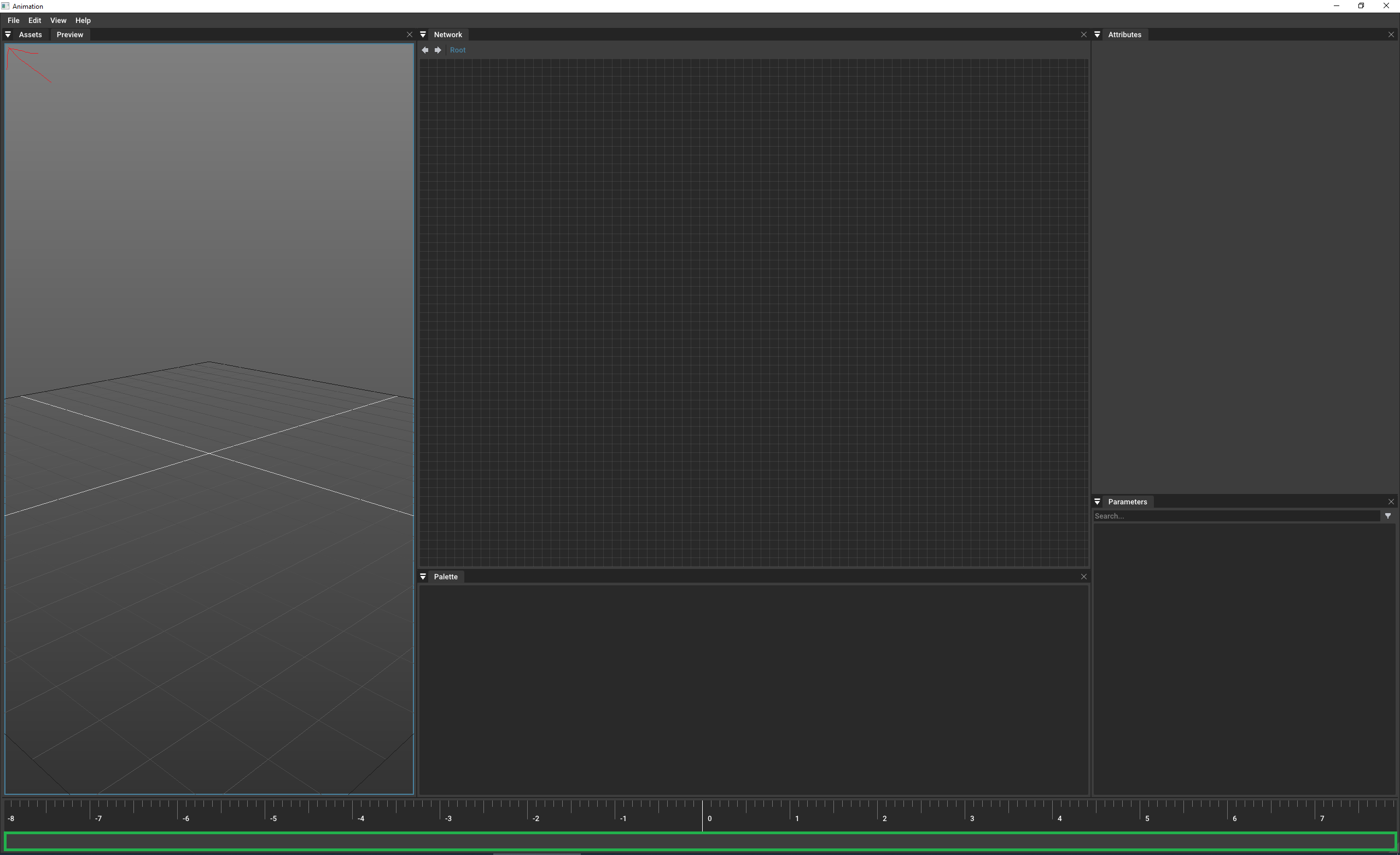Expand the Preview panel header menu
This screenshot has height=855, width=1400.
pyautogui.click(x=8, y=34)
